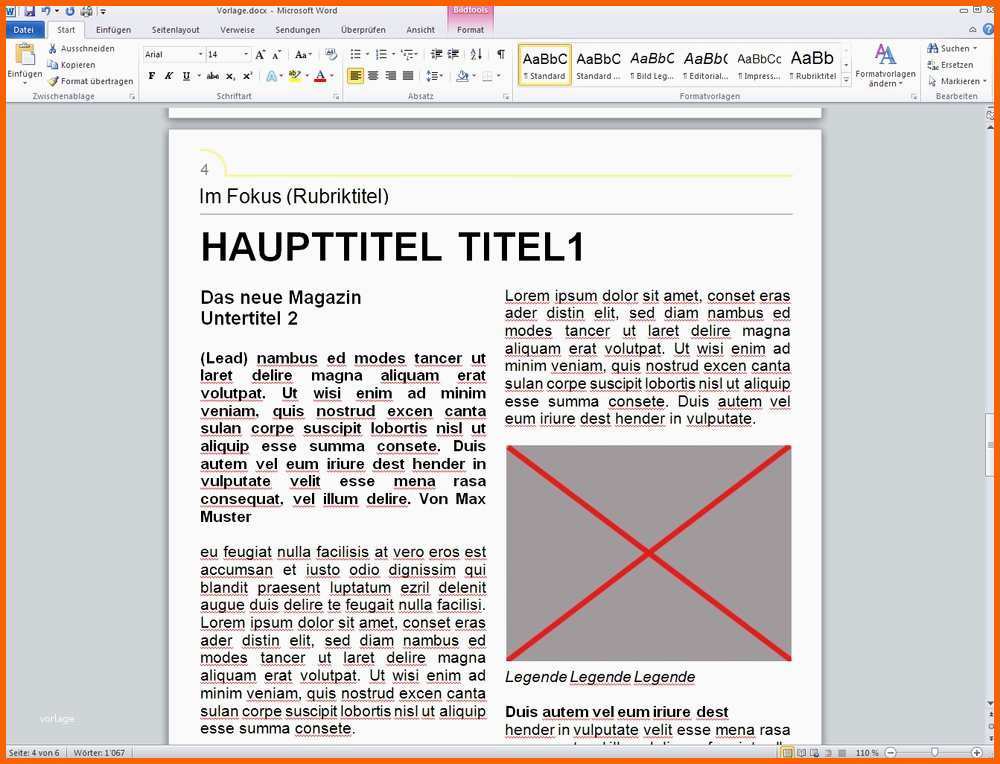1000x764 pixels.
Task: Toggle justified alignment button
Action: tap(408, 76)
